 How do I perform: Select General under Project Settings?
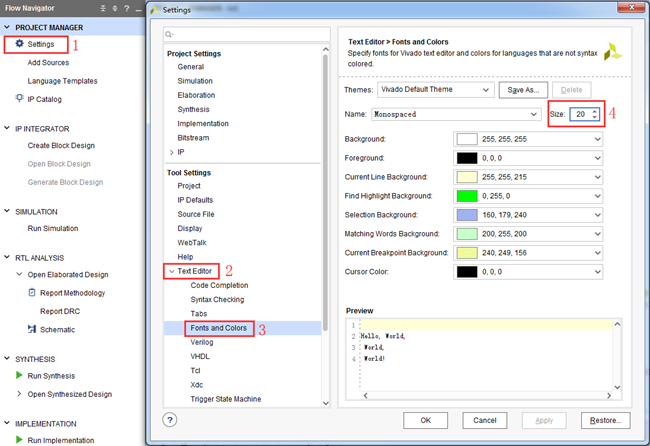(191, 67)
